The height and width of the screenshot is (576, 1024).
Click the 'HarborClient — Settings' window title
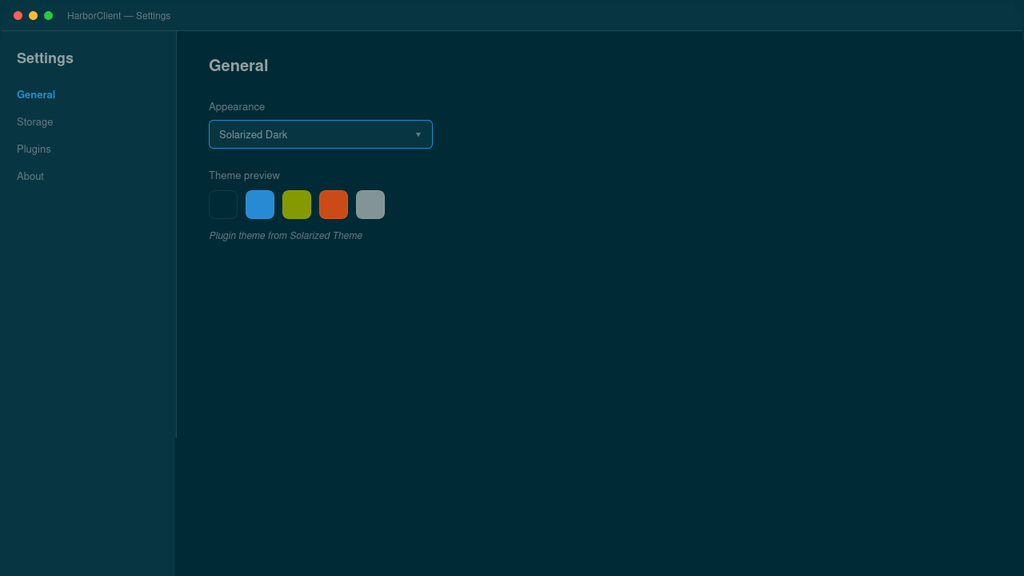pyautogui.click(x=119, y=16)
